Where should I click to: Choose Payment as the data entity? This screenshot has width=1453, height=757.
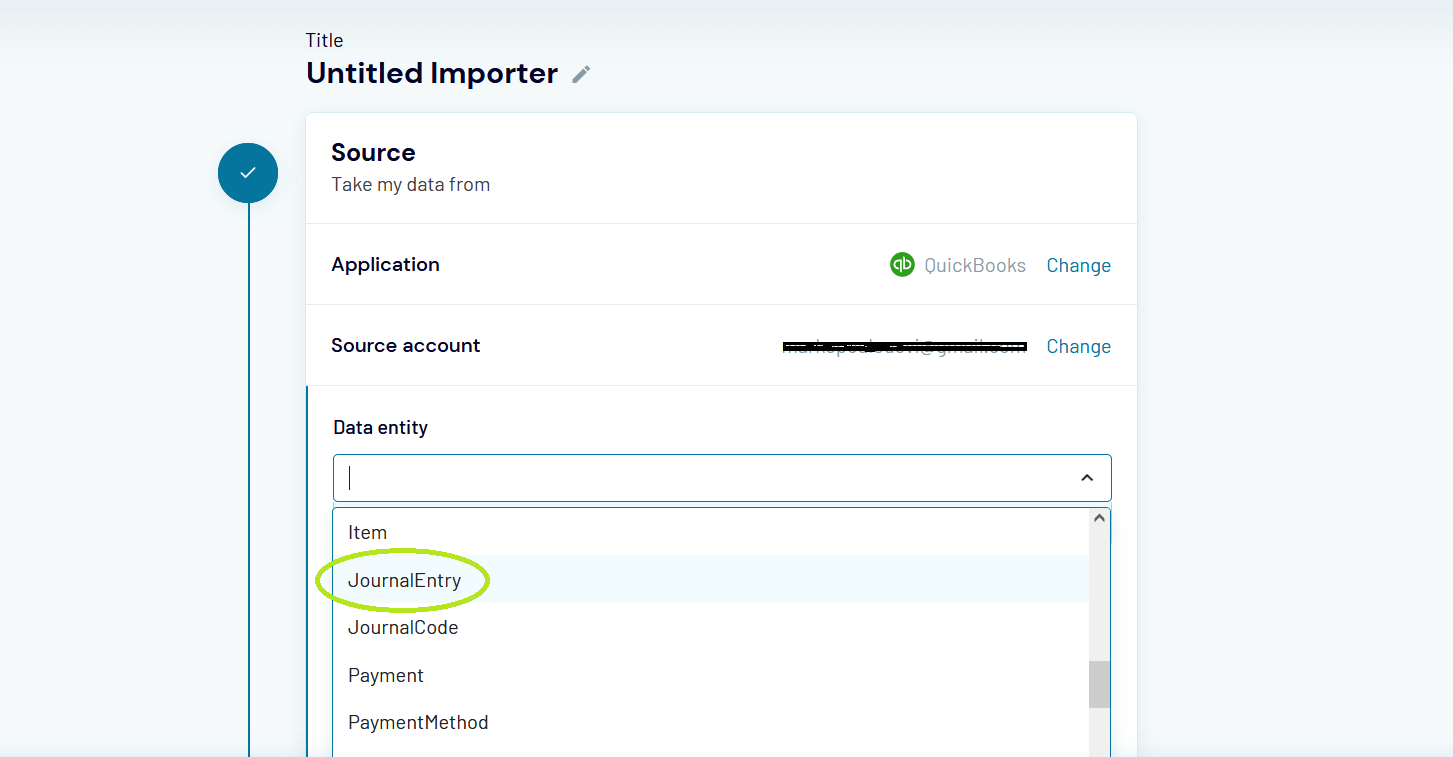pos(386,675)
